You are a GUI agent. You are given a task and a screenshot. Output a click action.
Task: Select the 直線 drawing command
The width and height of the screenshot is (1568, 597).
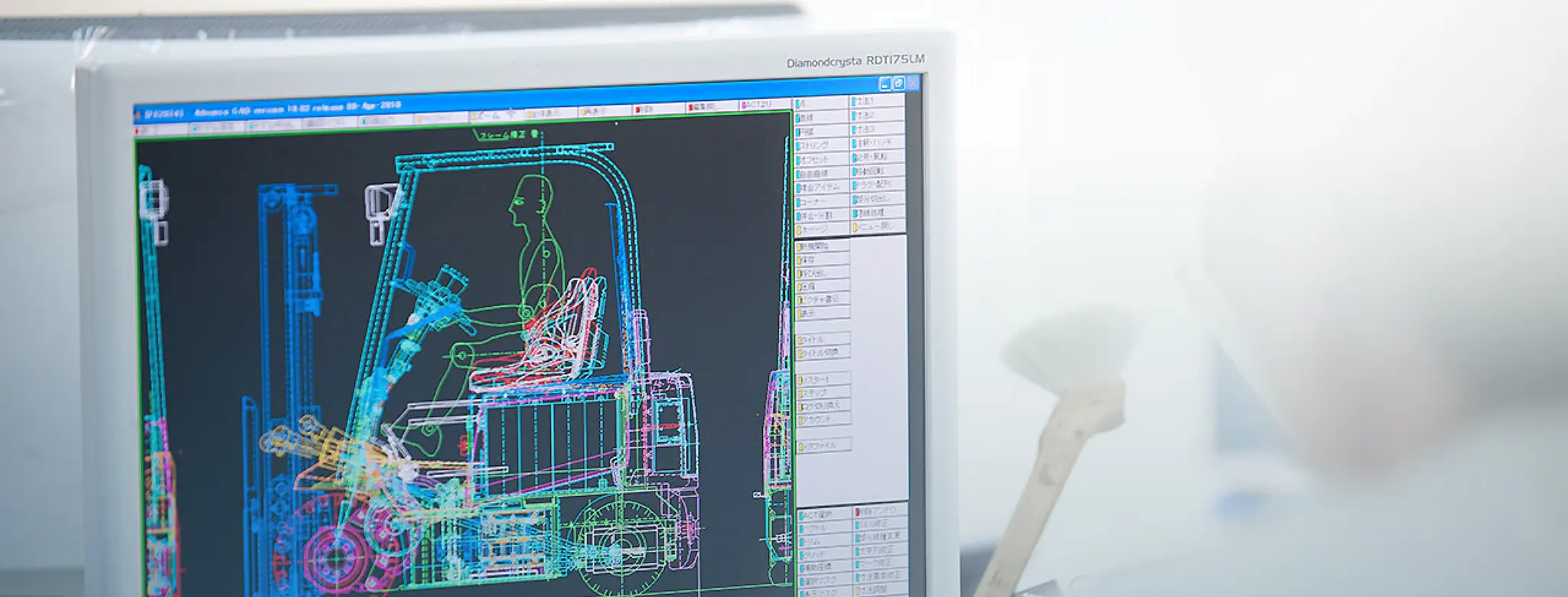click(822, 117)
